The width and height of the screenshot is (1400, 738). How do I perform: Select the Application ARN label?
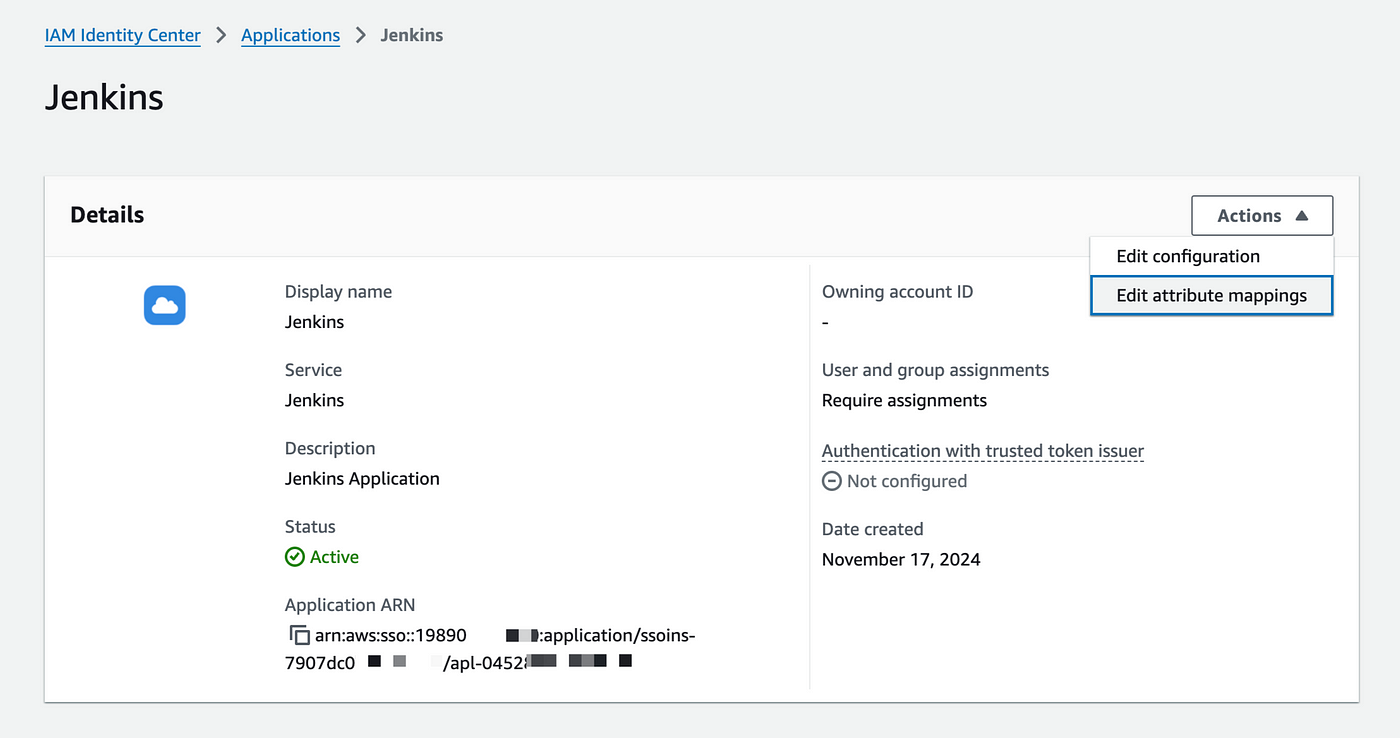pyautogui.click(x=350, y=605)
